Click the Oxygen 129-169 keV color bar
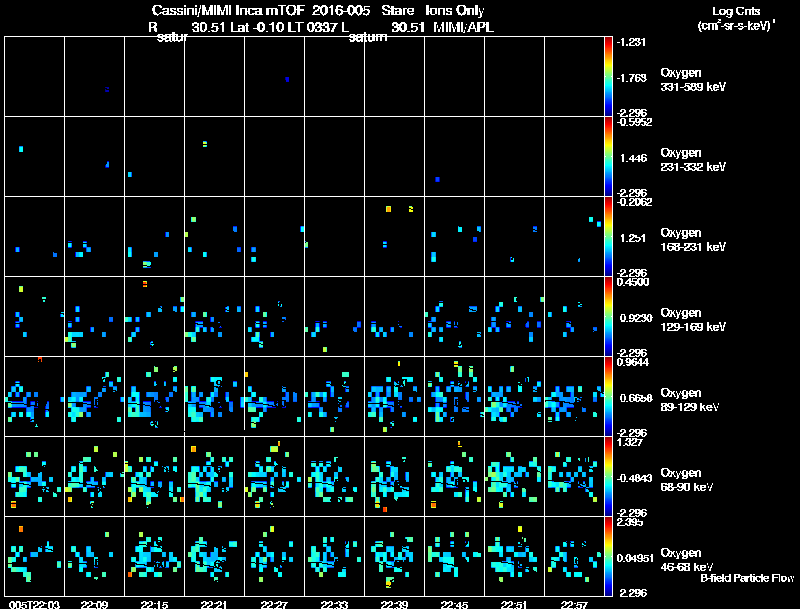Screen dimensions: 800x609 pyautogui.click(x=608, y=316)
